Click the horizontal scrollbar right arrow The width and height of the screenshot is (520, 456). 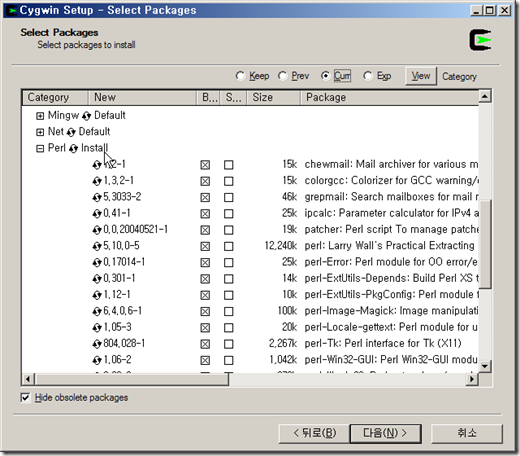coord(471,379)
